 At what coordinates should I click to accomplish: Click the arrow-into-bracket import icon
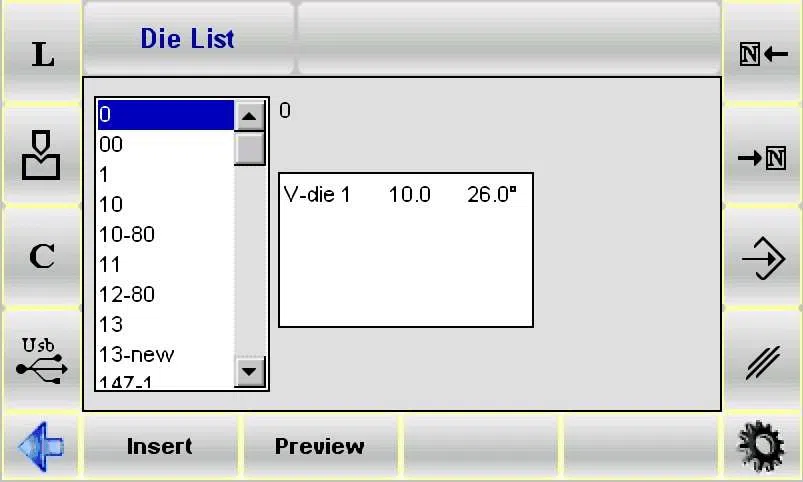click(x=763, y=258)
